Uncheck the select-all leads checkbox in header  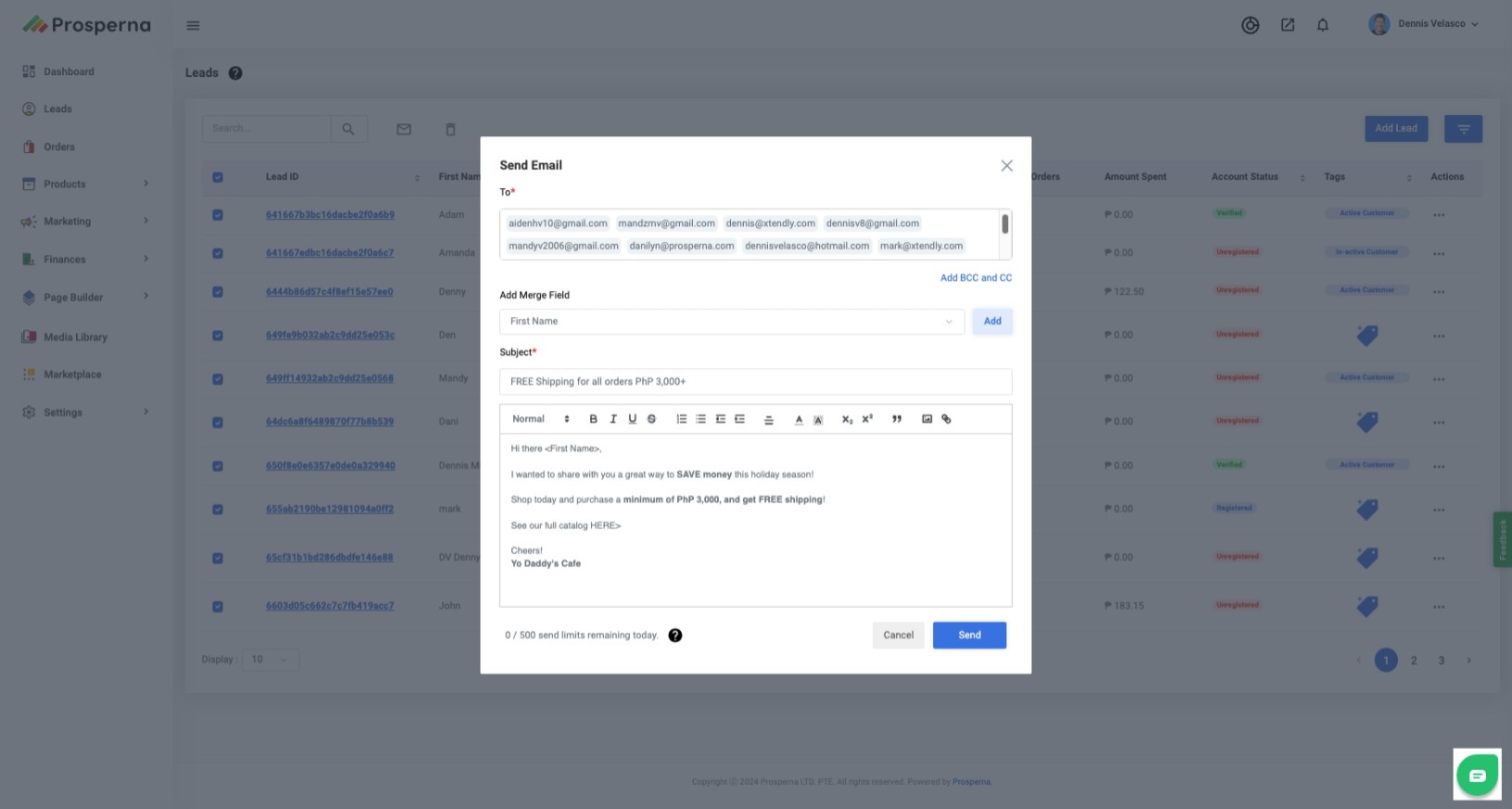pos(218,177)
